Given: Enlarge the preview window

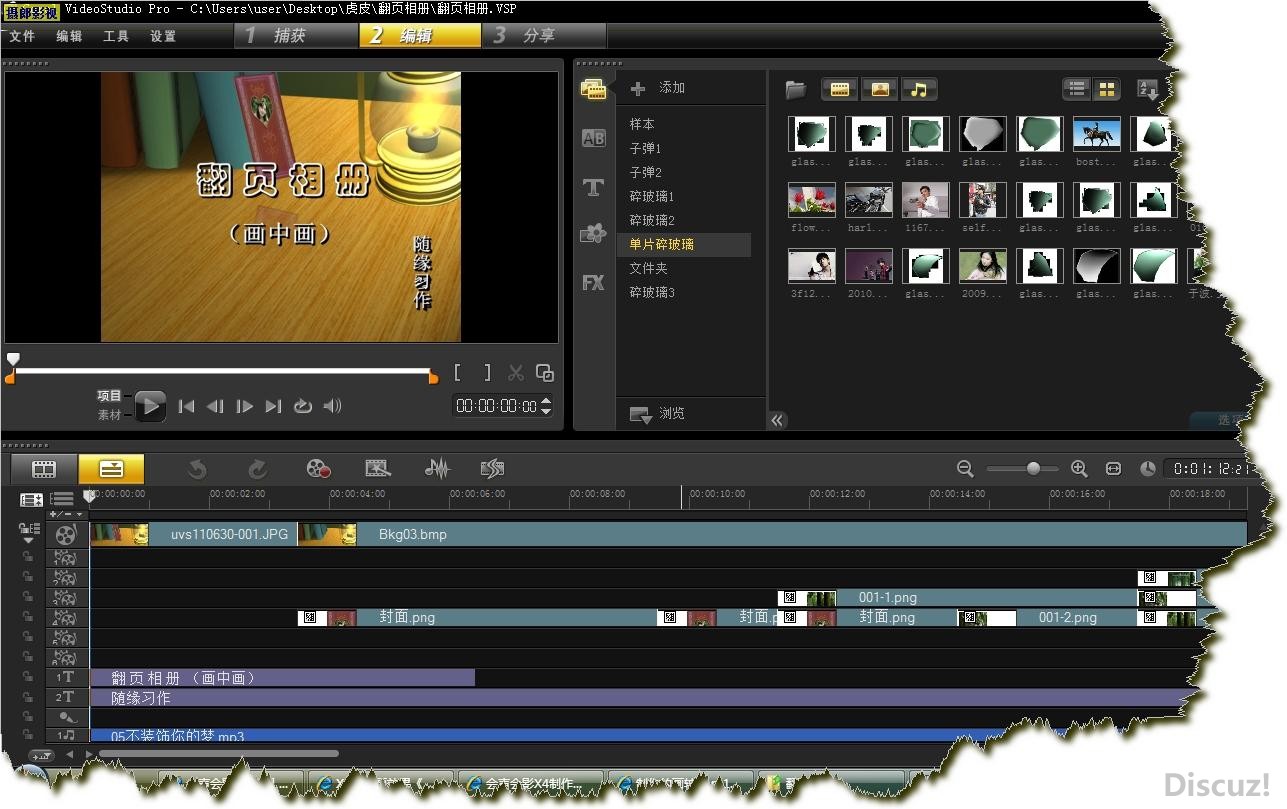Looking at the screenshot, I should pyautogui.click(x=545, y=373).
